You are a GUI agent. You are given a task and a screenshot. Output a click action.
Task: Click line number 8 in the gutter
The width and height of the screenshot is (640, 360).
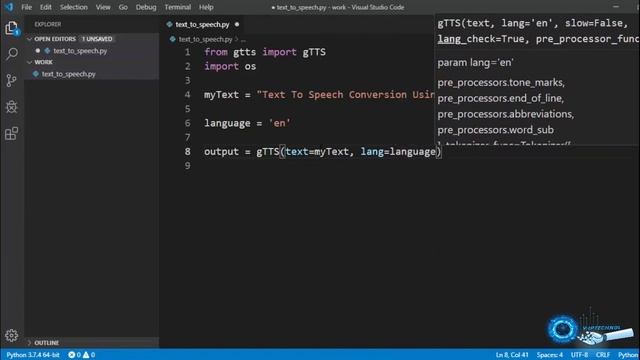pos(187,151)
